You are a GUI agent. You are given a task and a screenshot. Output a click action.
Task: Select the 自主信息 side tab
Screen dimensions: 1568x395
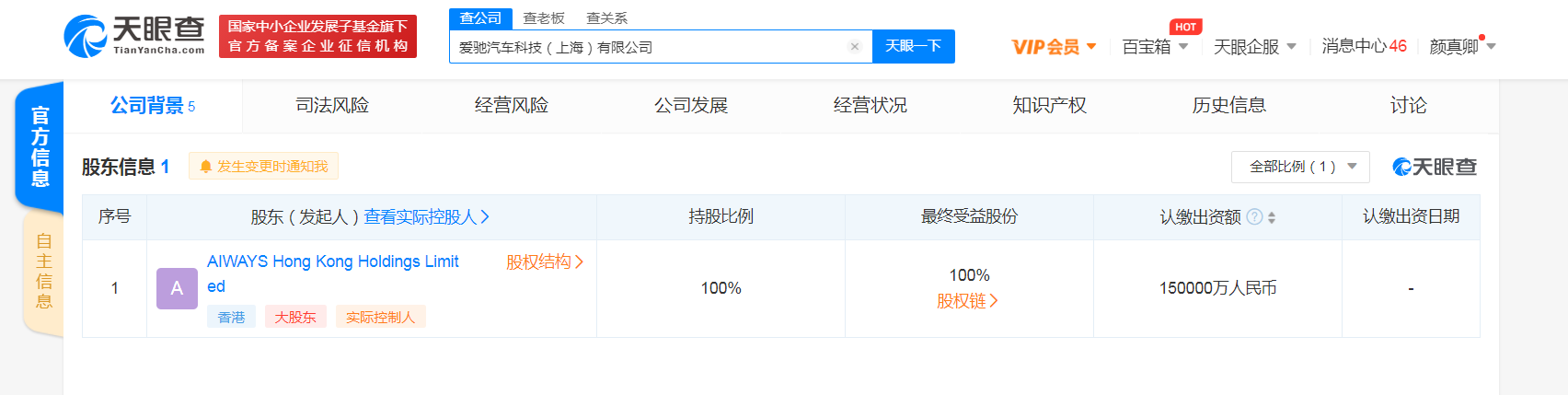click(42, 272)
